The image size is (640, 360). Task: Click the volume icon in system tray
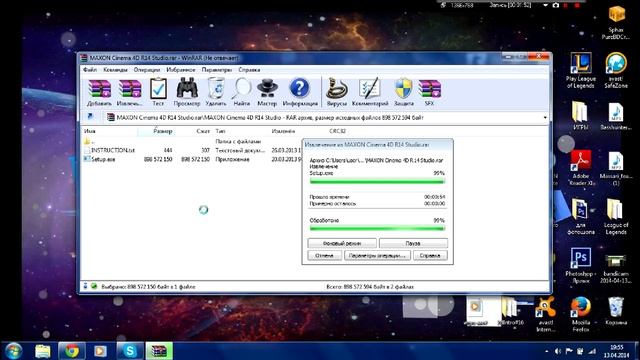558,351
